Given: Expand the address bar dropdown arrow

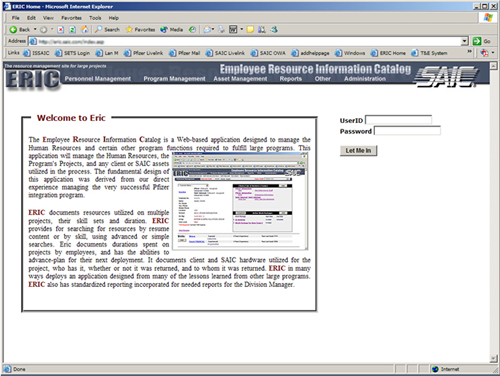Looking at the screenshot, I should tap(465, 41).
